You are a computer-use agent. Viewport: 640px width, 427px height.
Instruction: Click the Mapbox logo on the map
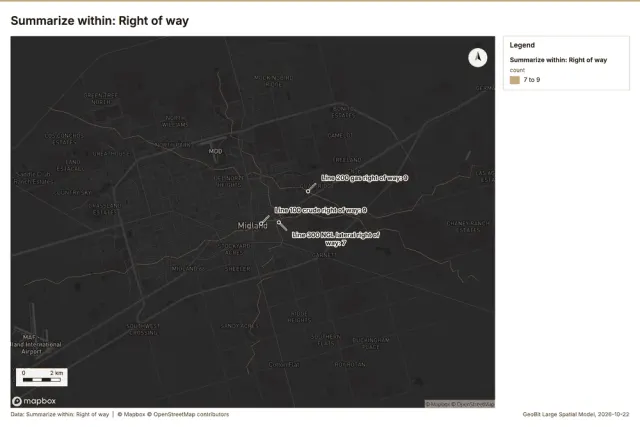point(34,401)
